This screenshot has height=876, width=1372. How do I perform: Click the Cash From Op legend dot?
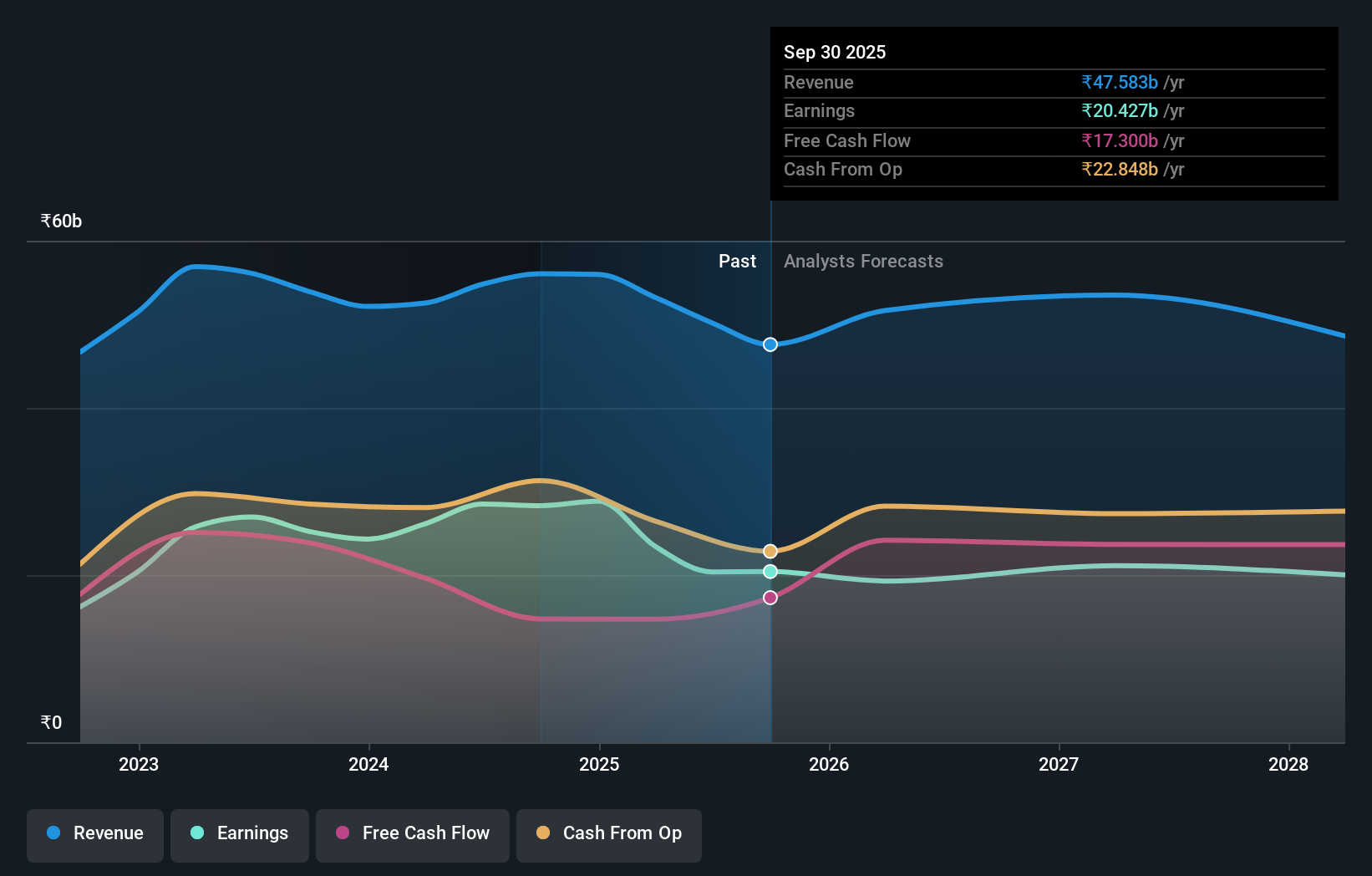point(544,833)
